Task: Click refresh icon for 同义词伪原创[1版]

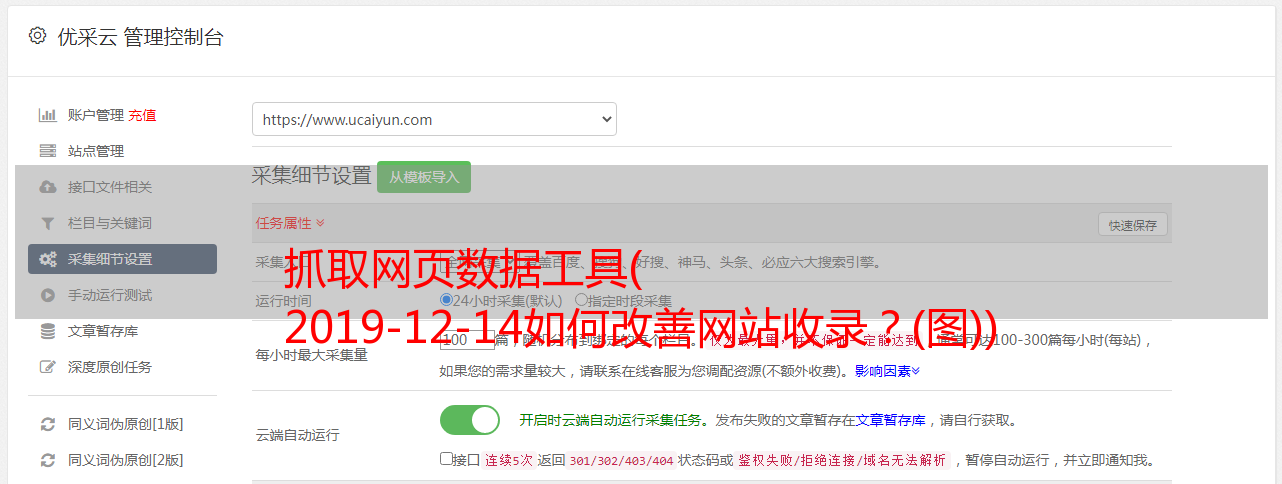Action: [x=47, y=424]
